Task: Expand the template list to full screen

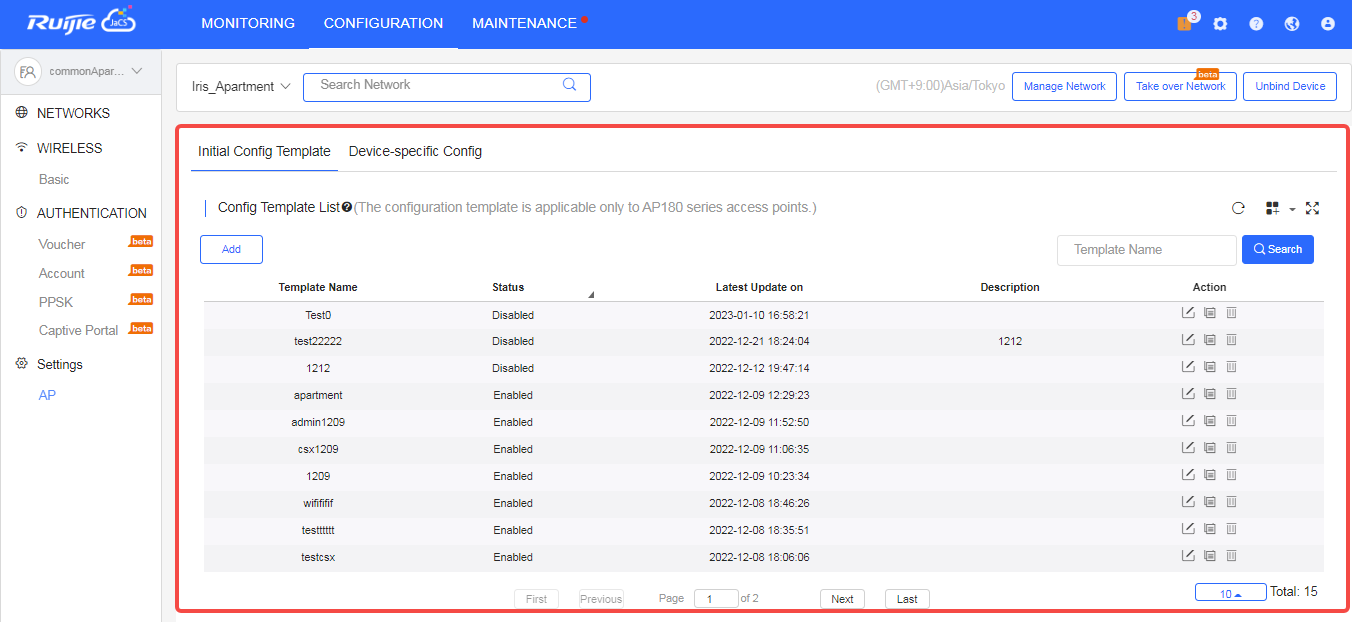Action: click(x=1312, y=208)
